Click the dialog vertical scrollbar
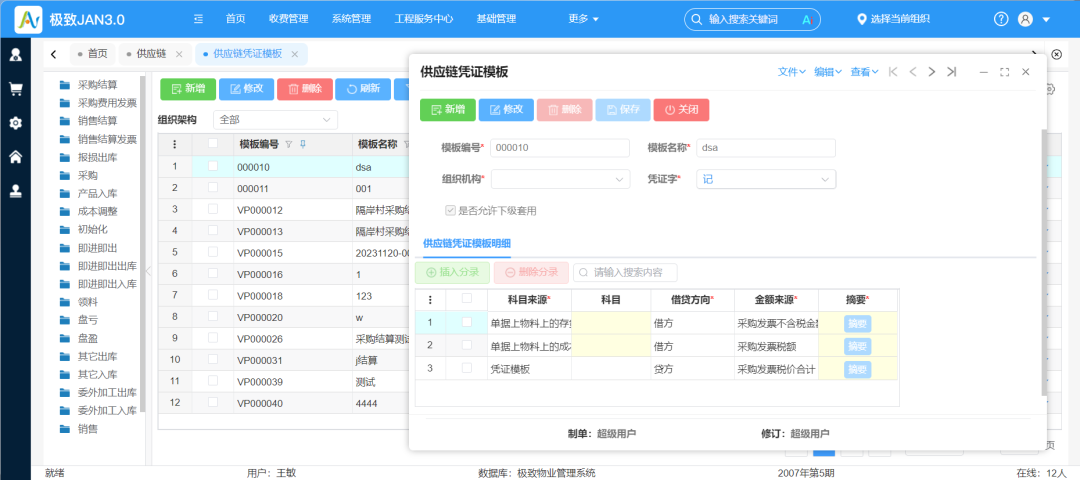 pos(1044,262)
